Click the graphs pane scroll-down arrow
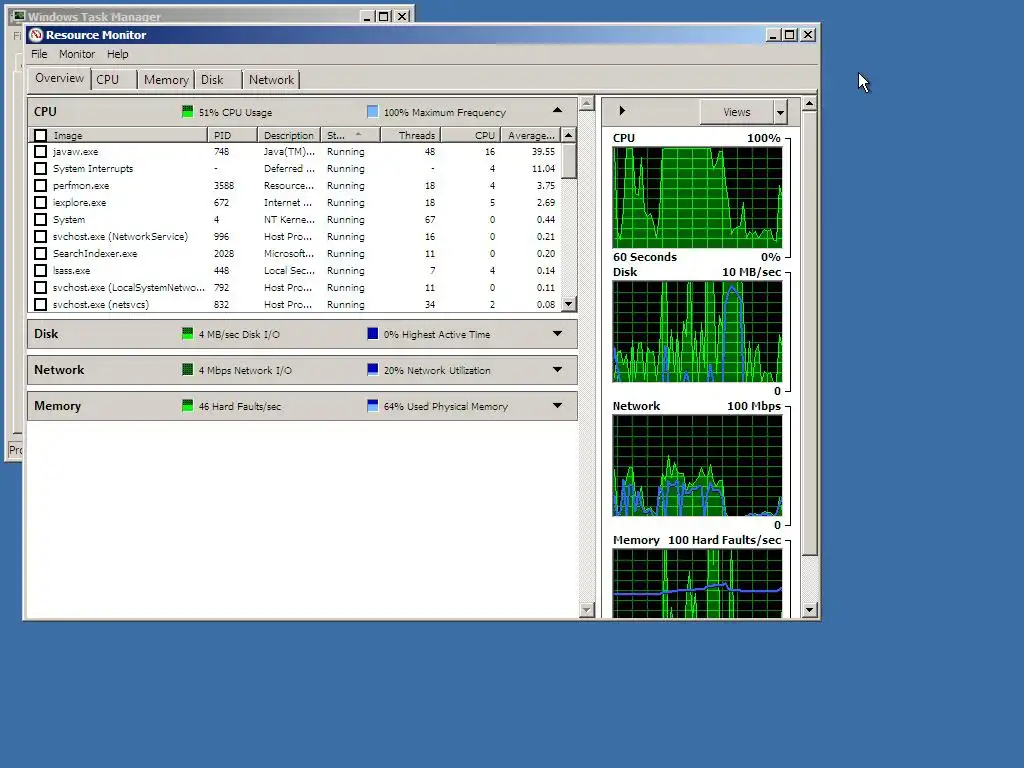 point(809,610)
